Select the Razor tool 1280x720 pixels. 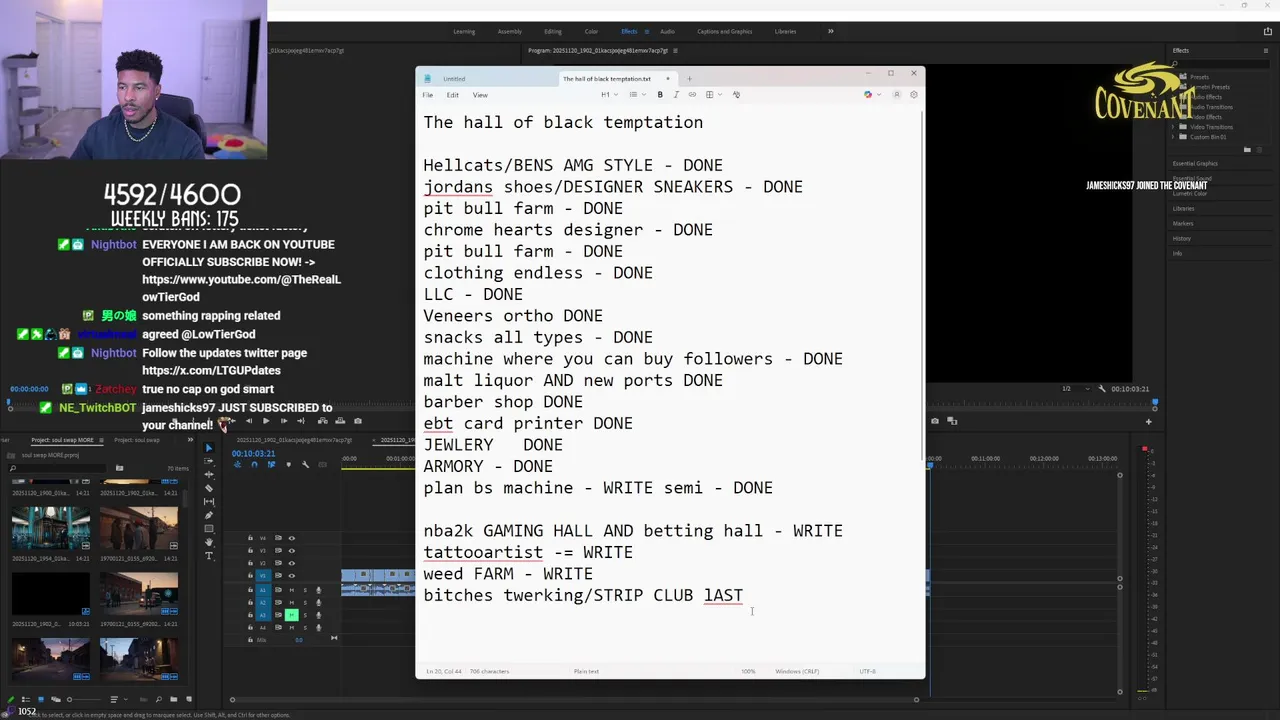point(209,488)
